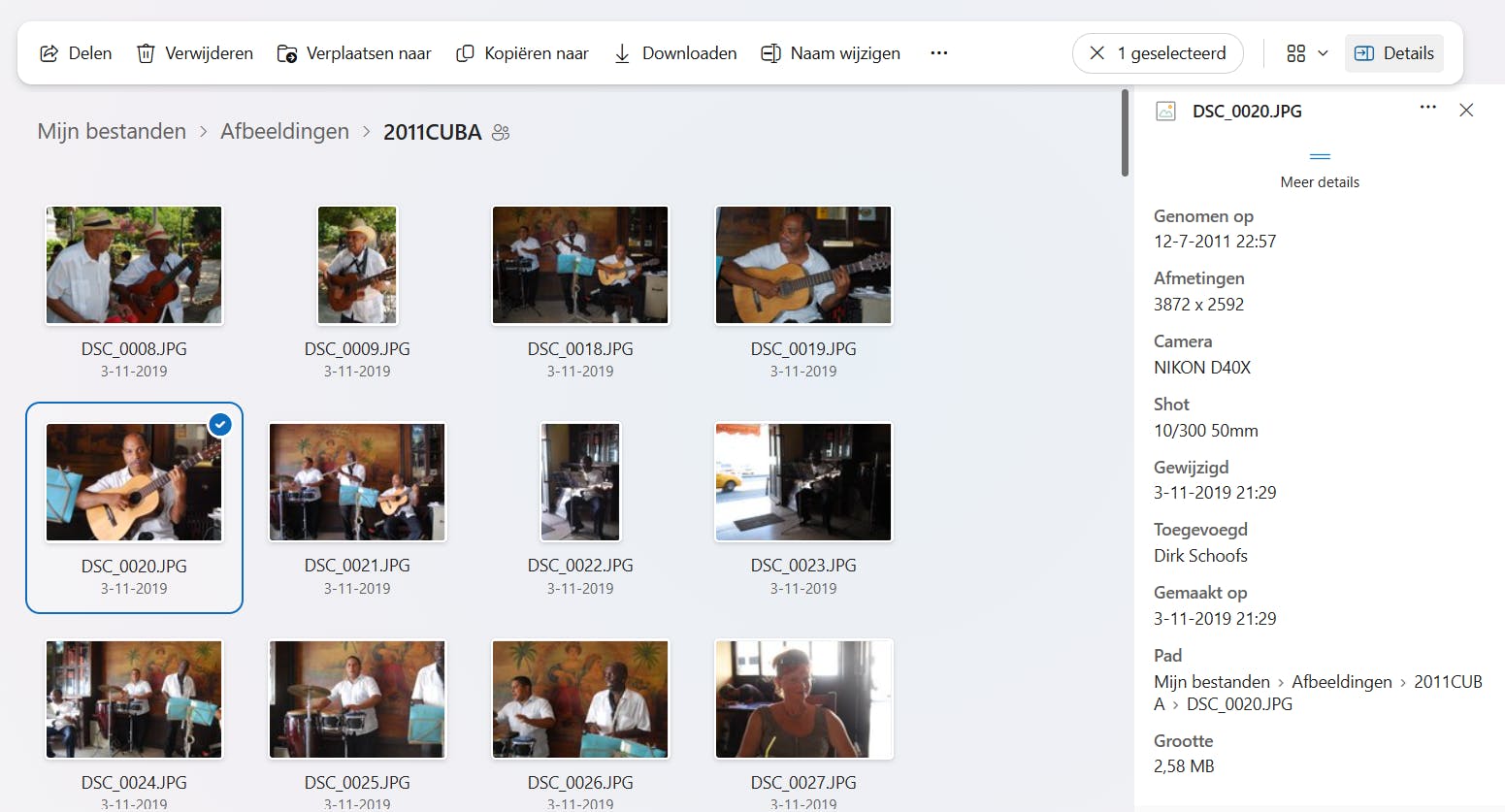Click the DSC_0021.JPG file name
Viewport: 1505px width, 812px height.
click(x=357, y=566)
